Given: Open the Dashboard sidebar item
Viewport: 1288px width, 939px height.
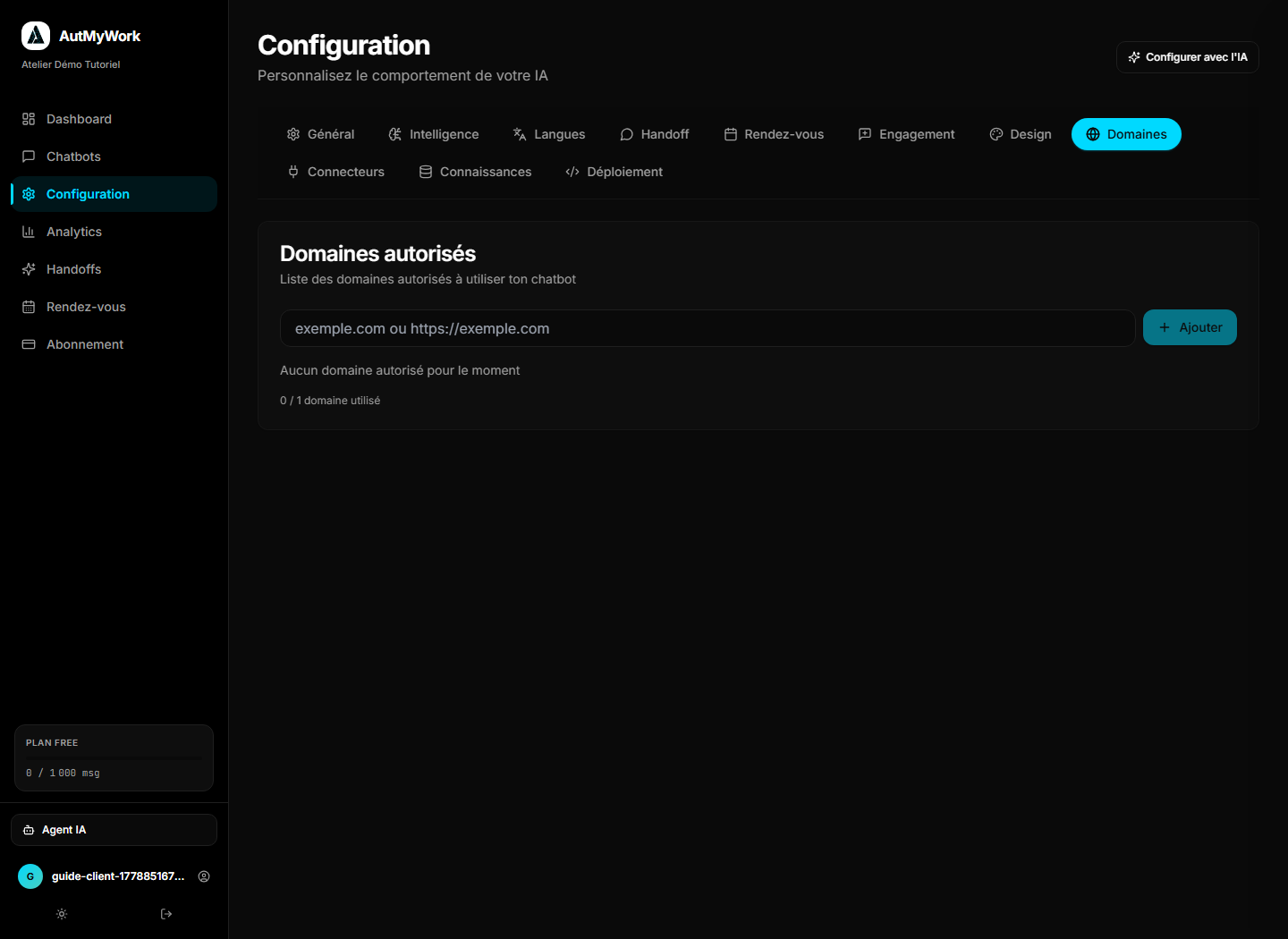Looking at the screenshot, I should click(x=114, y=119).
